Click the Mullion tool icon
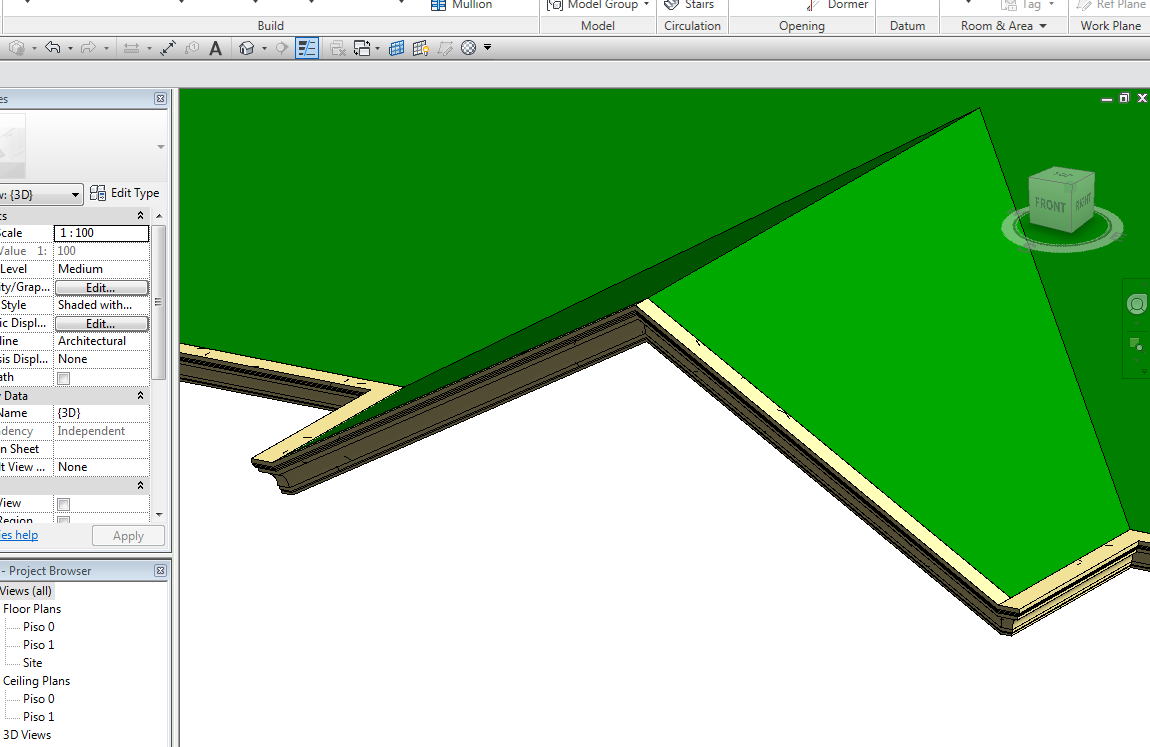Screen dimensions: 1150x747 click(x=438, y=5)
